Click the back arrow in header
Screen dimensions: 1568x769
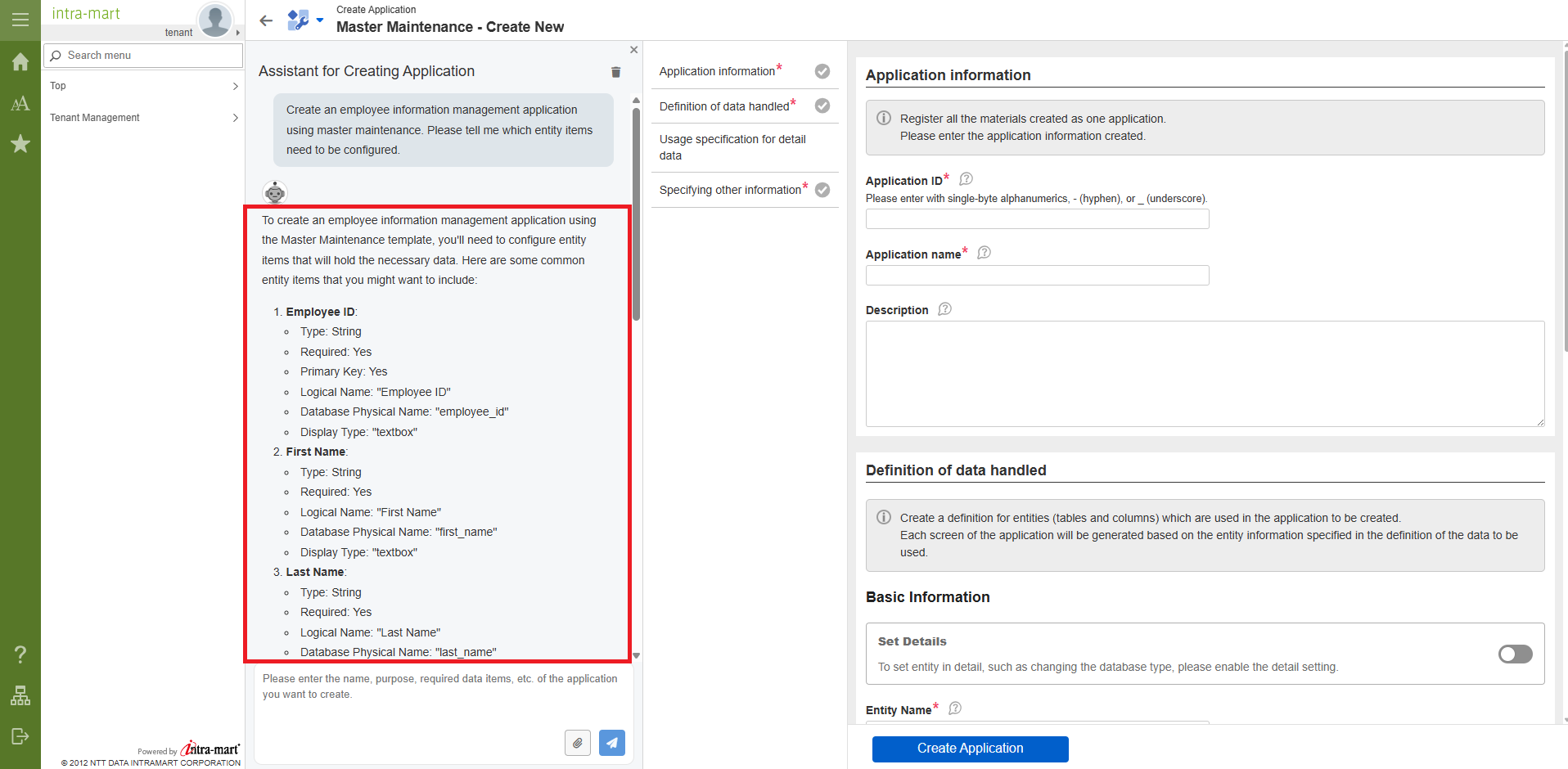[266, 20]
